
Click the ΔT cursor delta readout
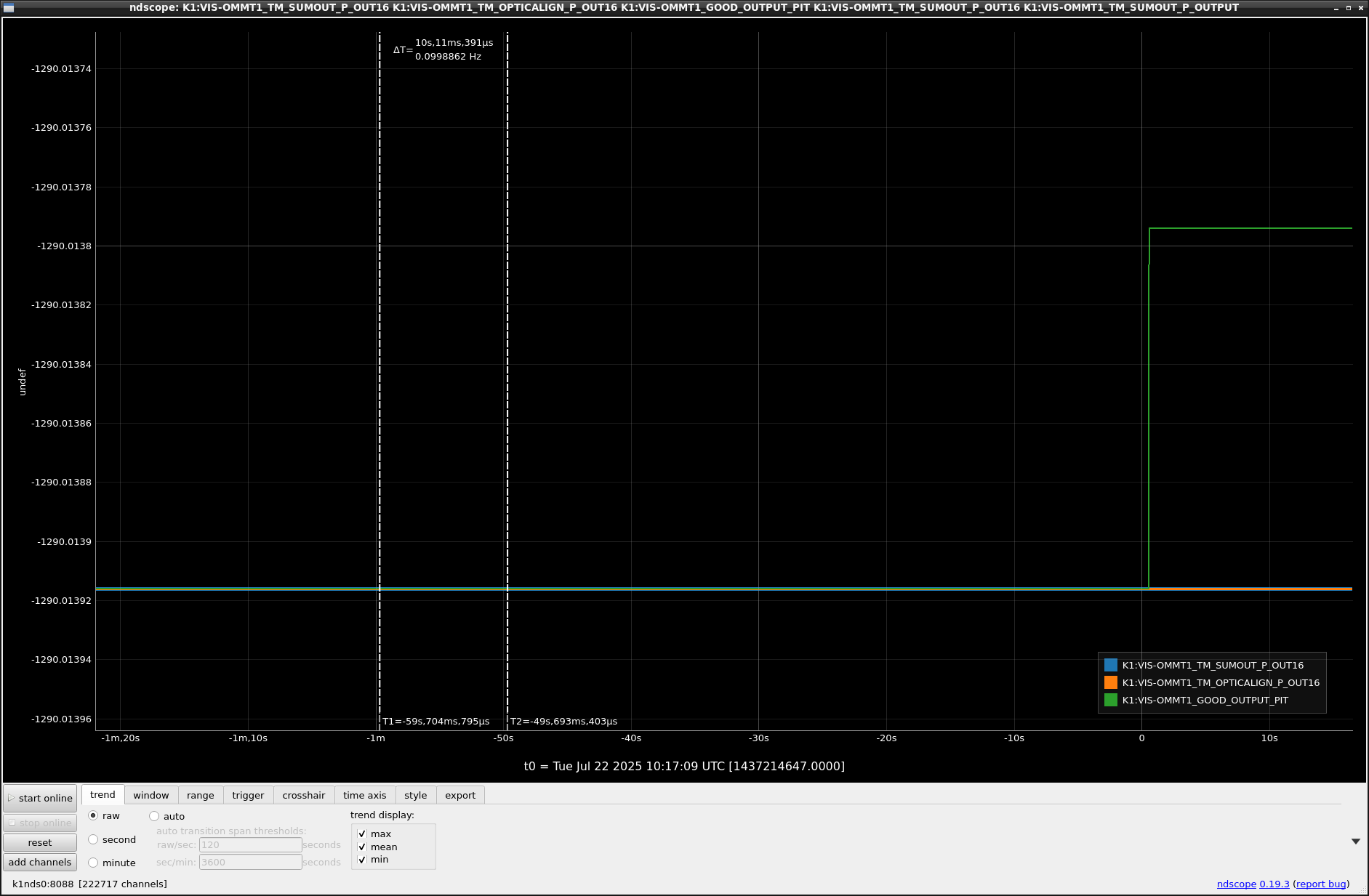coord(443,49)
